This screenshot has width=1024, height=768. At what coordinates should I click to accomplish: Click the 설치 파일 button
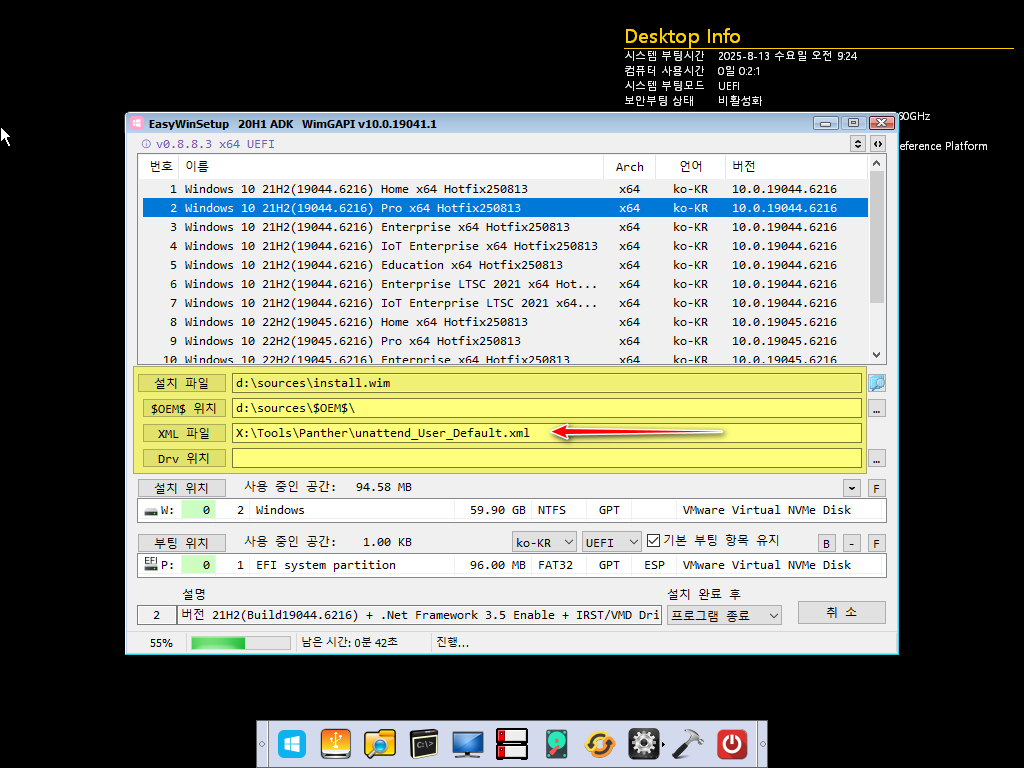(x=182, y=383)
